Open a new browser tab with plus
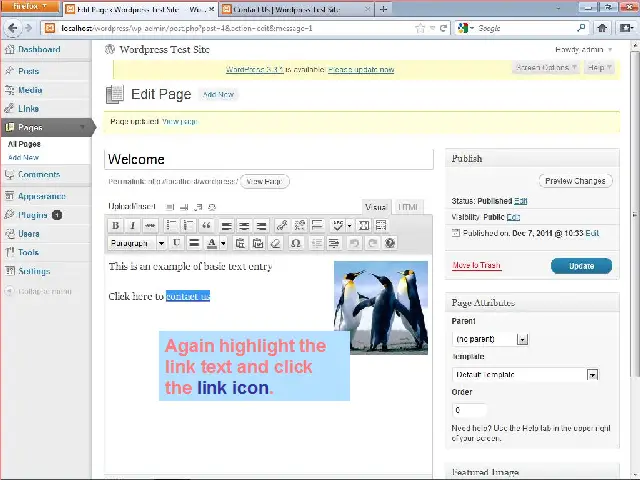This screenshot has height=480, width=640. tap(383, 9)
